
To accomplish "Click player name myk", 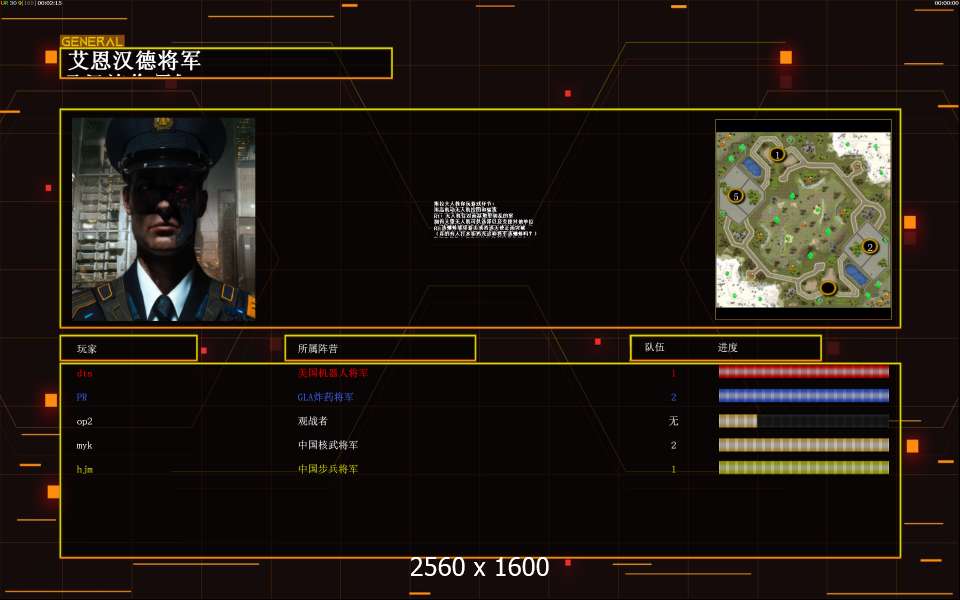I will click(84, 445).
